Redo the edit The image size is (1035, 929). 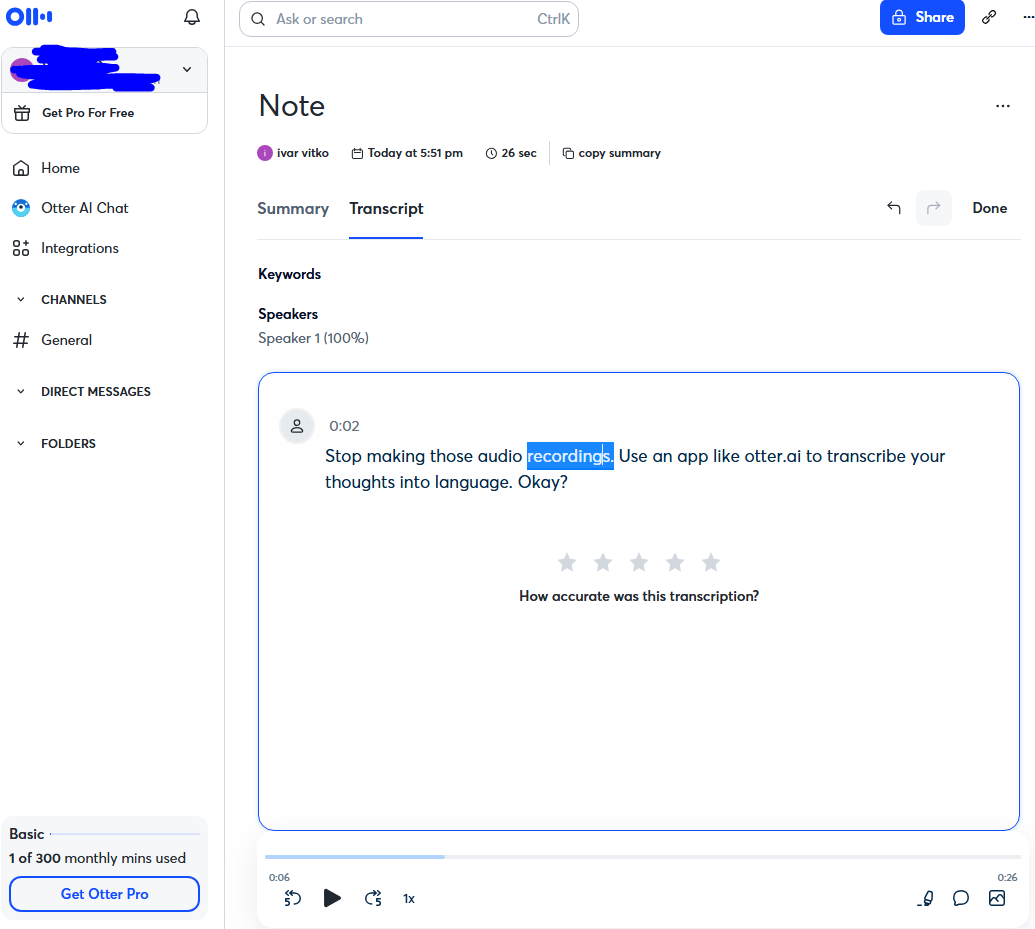[933, 208]
